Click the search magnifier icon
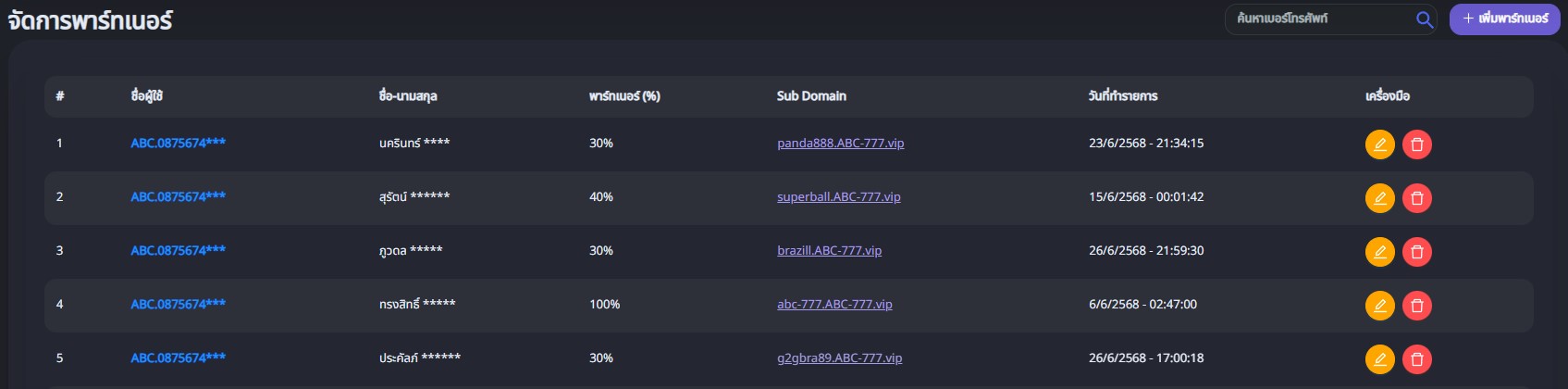Viewport: 1568px width, 389px height. pyautogui.click(x=1425, y=19)
